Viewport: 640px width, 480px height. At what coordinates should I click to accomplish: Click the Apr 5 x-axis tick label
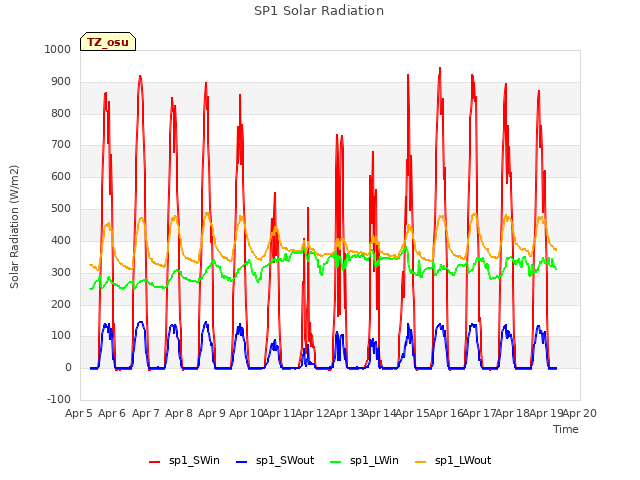[x=78, y=413]
